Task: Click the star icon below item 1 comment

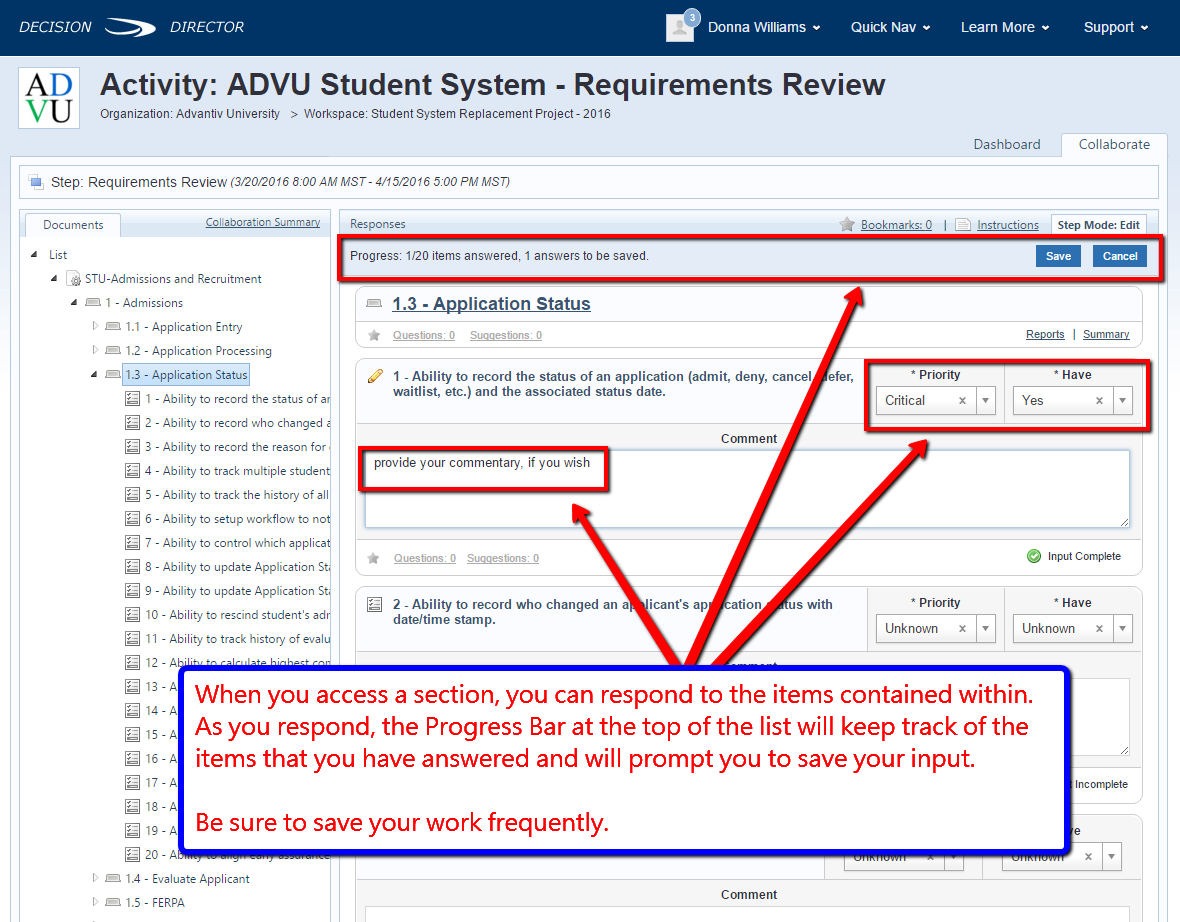Action: [x=373, y=558]
